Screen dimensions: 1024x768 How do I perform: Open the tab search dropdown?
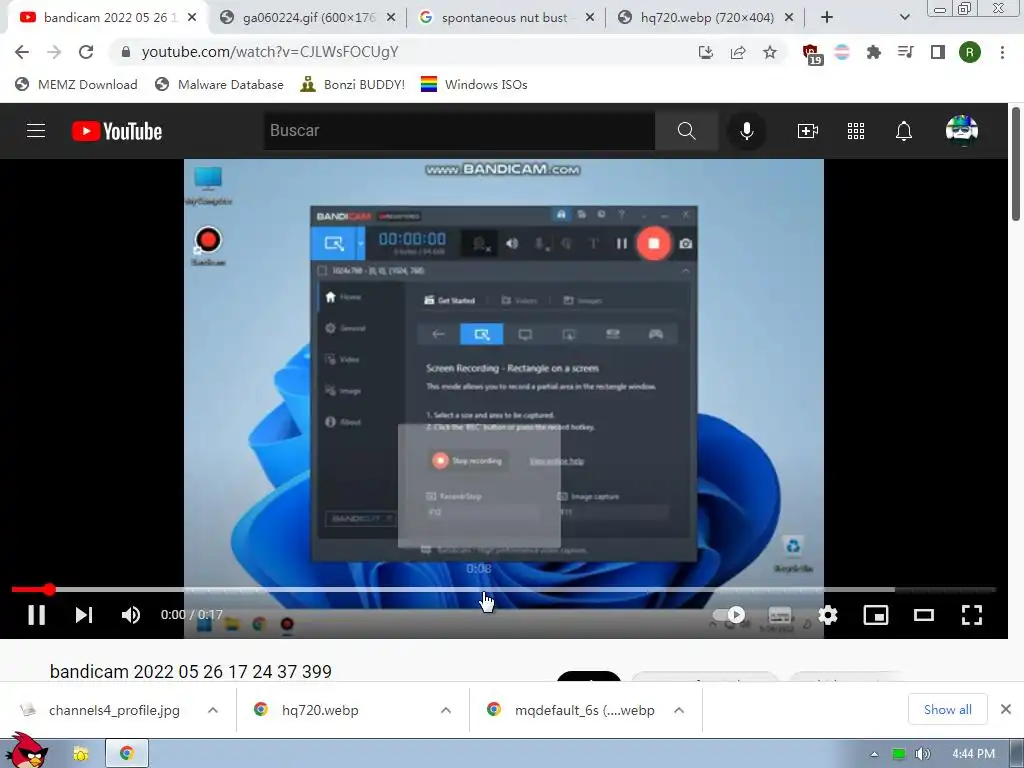point(904,18)
